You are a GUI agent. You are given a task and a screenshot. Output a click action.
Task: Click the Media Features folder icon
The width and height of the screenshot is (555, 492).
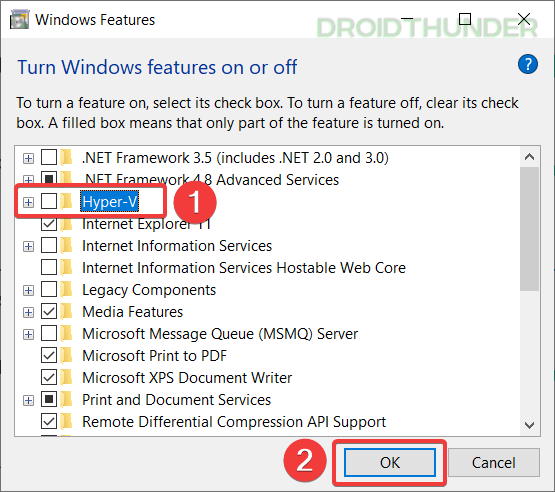(x=66, y=311)
